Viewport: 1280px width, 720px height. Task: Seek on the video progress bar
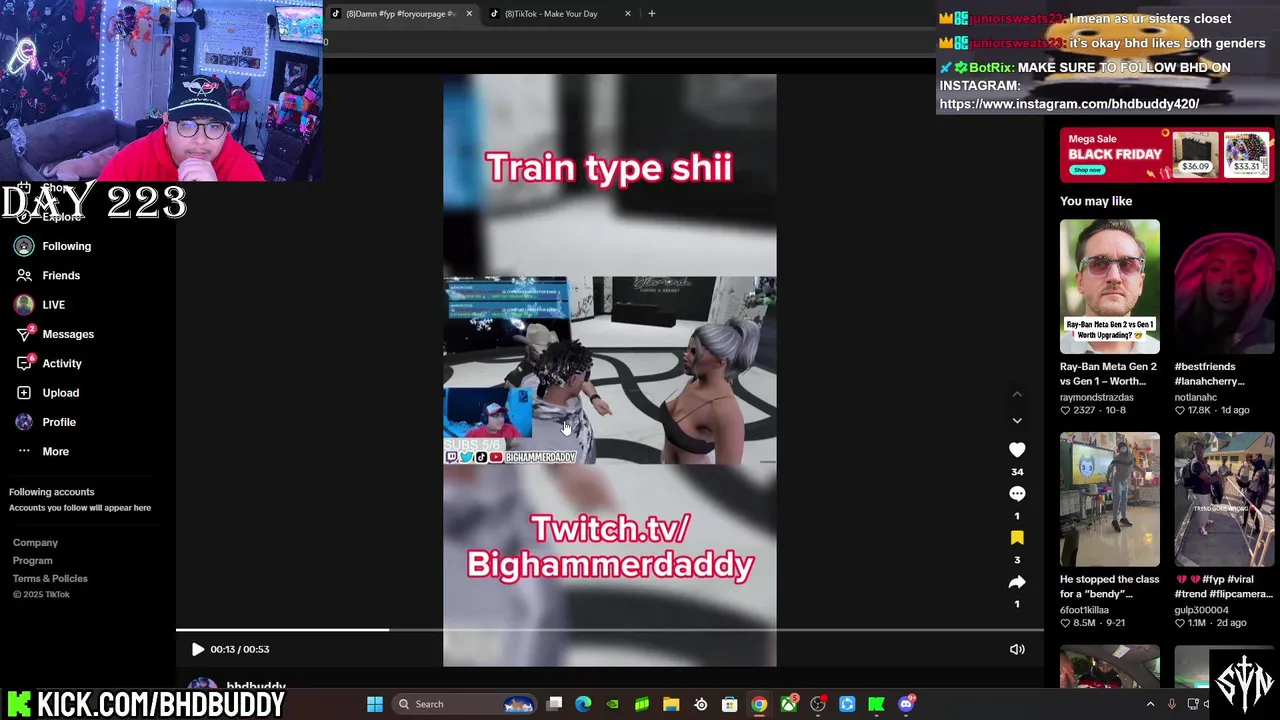(x=610, y=630)
